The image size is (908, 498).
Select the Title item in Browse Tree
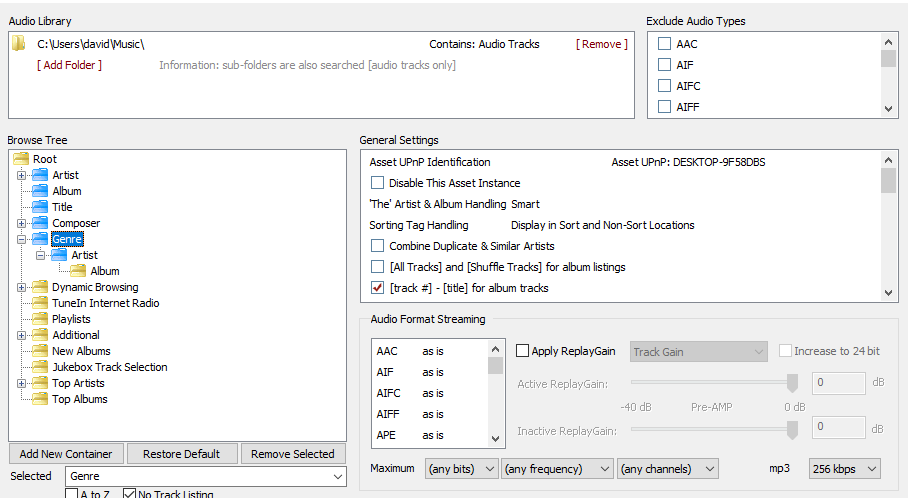62,207
